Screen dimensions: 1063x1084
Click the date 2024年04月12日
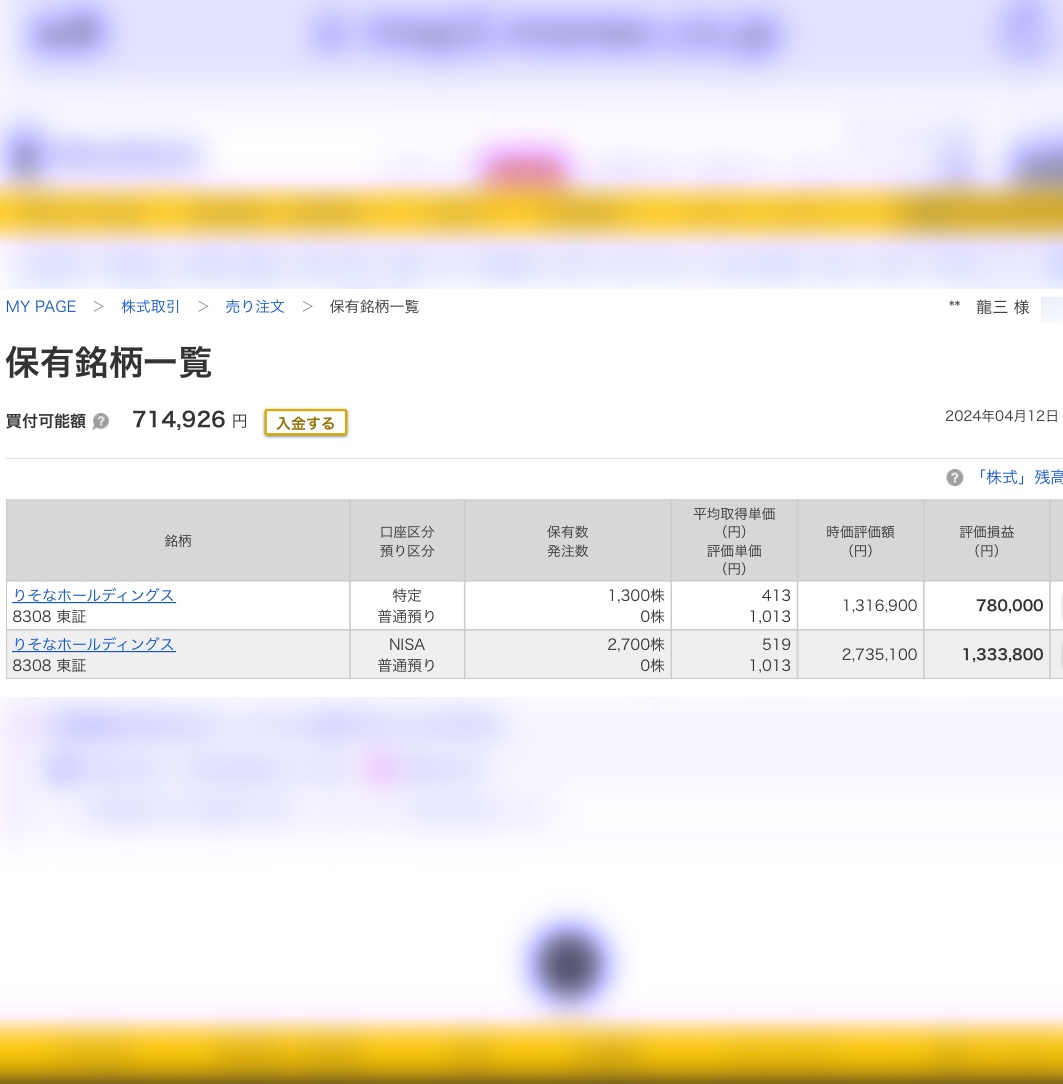(x=1001, y=416)
